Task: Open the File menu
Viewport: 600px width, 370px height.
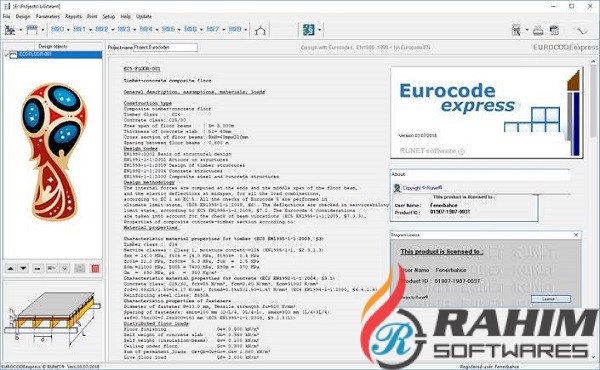Action: [7, 16]
